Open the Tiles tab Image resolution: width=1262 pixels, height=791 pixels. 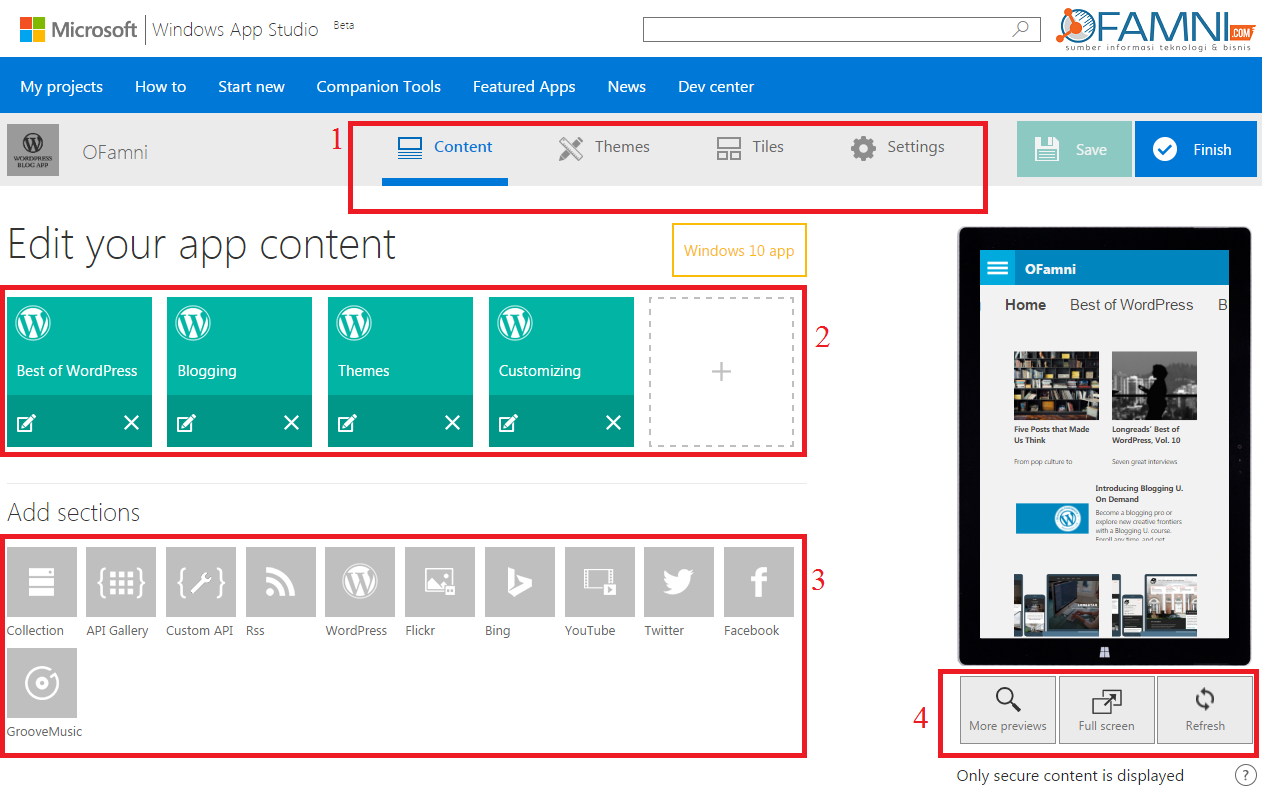point(750,148)
